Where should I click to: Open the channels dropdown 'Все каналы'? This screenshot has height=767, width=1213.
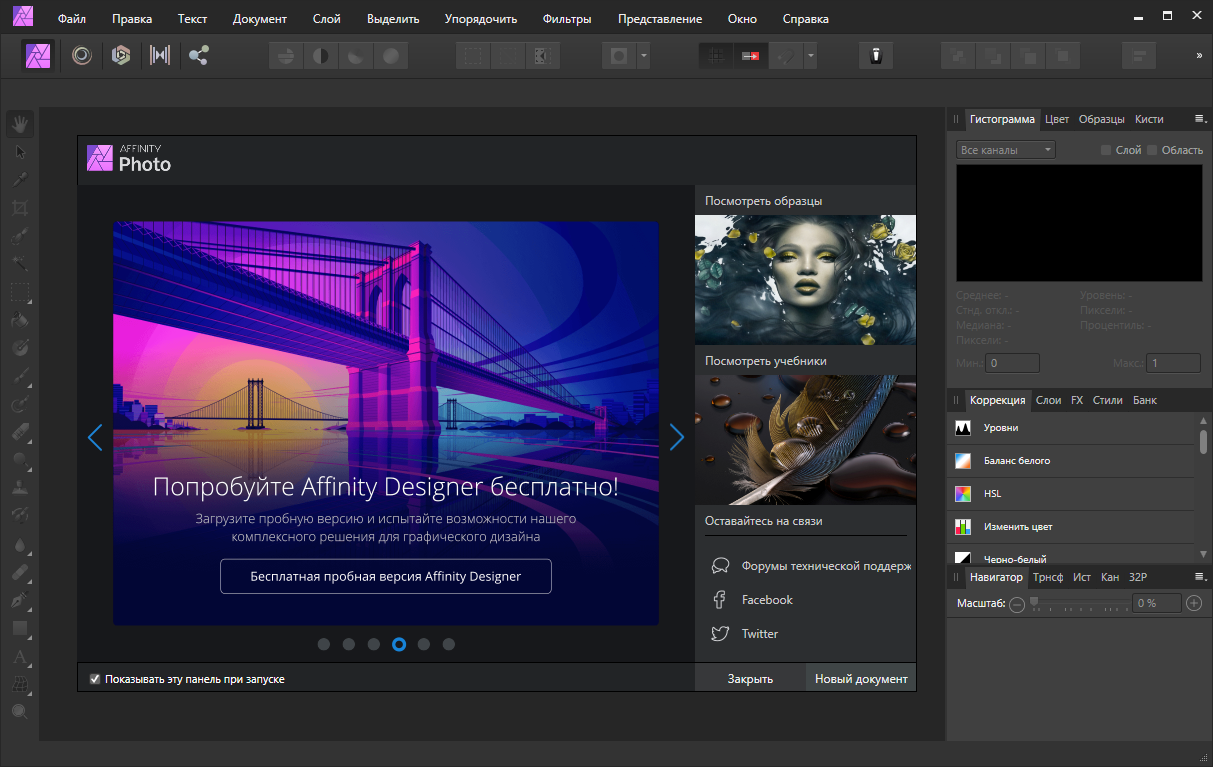point(1006,150)
